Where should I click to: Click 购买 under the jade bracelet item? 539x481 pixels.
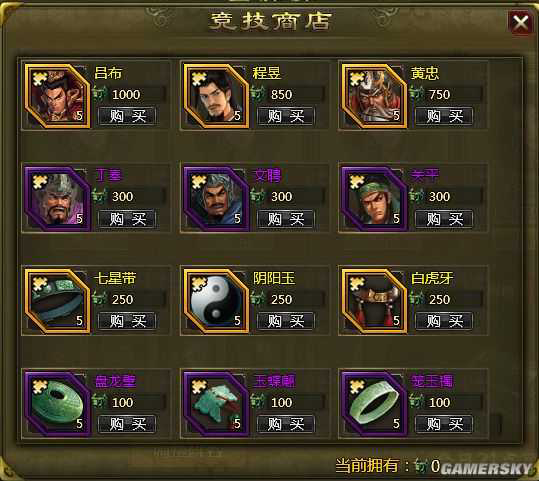(444, 424)
